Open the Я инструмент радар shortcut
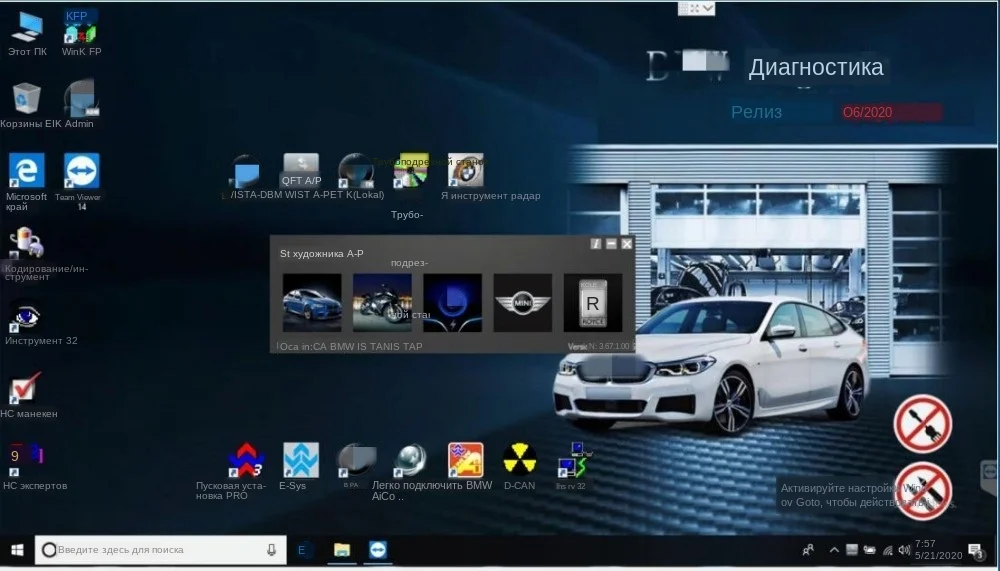This screenshot has height=571, width=1000. coord(466,170)
